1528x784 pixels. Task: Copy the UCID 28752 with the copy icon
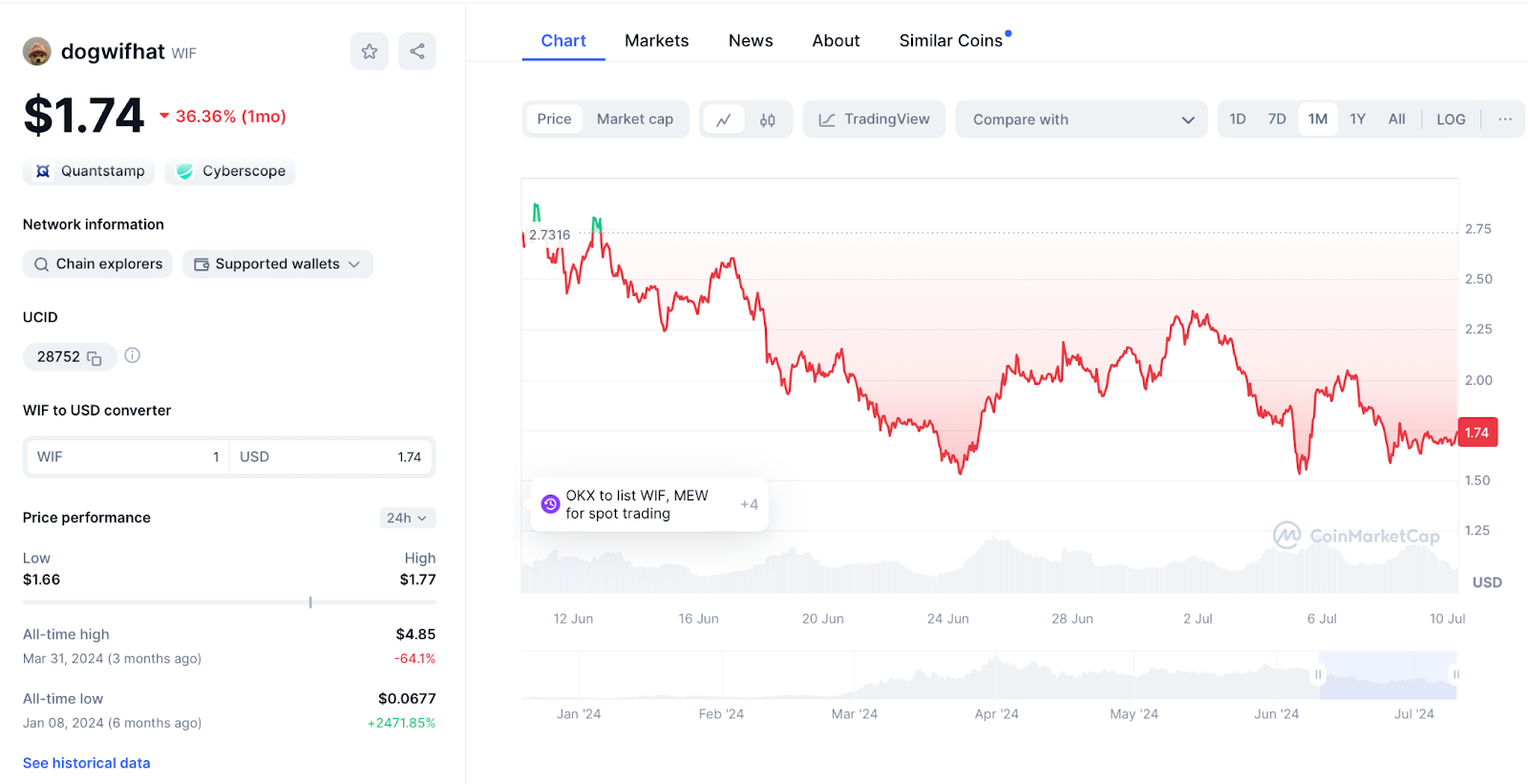coord(95,358)
